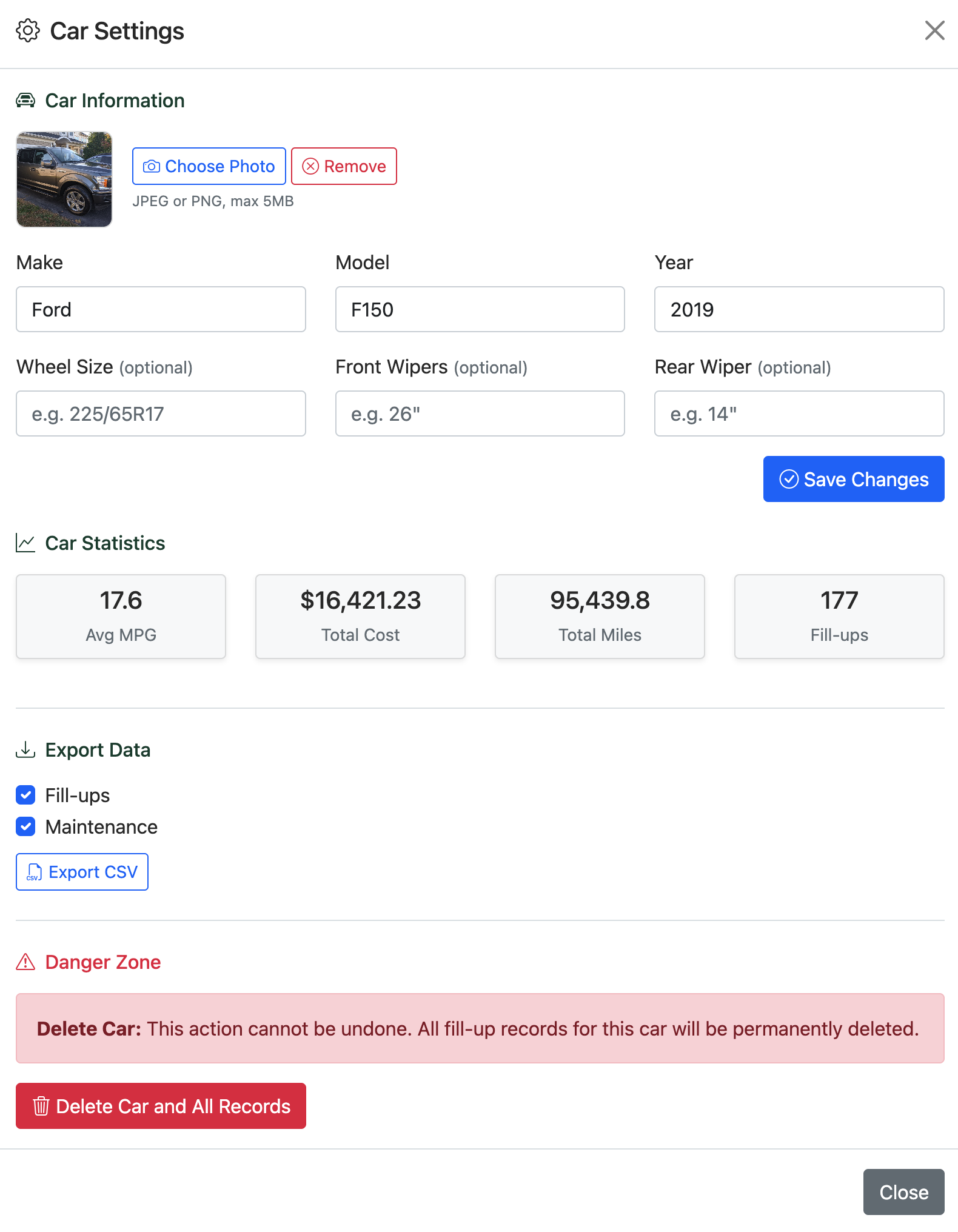This screenshot has height=1232, width=958.
Task: Focus the Rear Wiper size field
Action: (798, 413)
